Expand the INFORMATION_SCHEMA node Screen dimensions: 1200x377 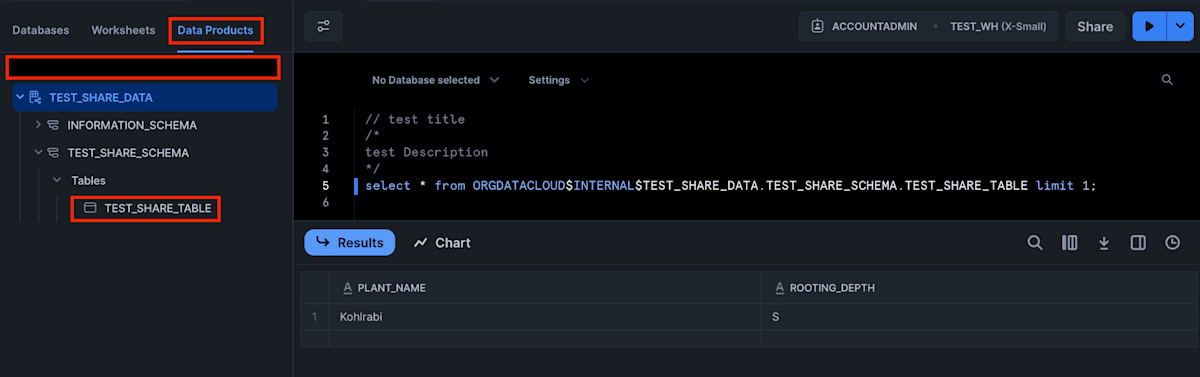click(38, 125)
